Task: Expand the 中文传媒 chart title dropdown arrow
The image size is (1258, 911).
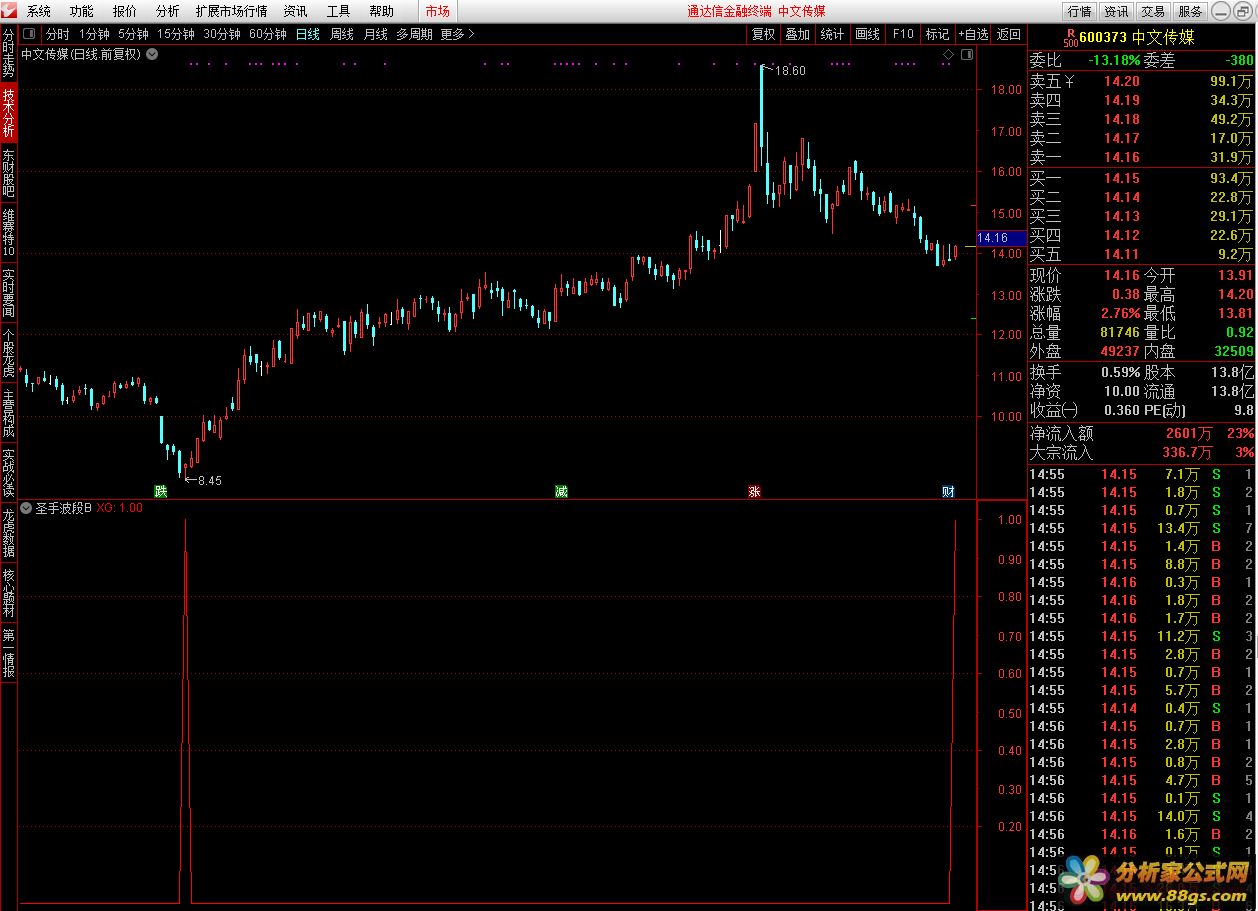Action: coord(152,54)
